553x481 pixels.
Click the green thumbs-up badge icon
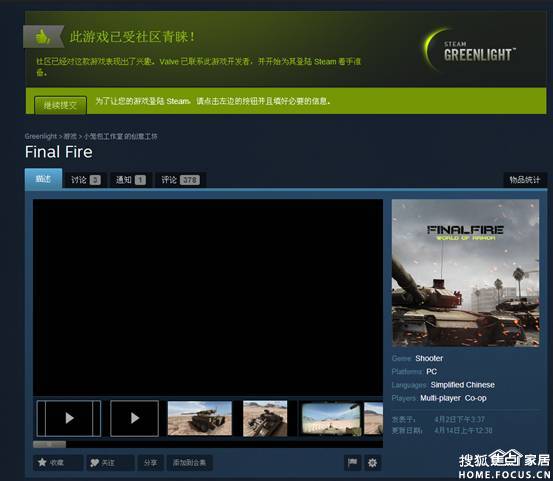[x=43, y=36]
